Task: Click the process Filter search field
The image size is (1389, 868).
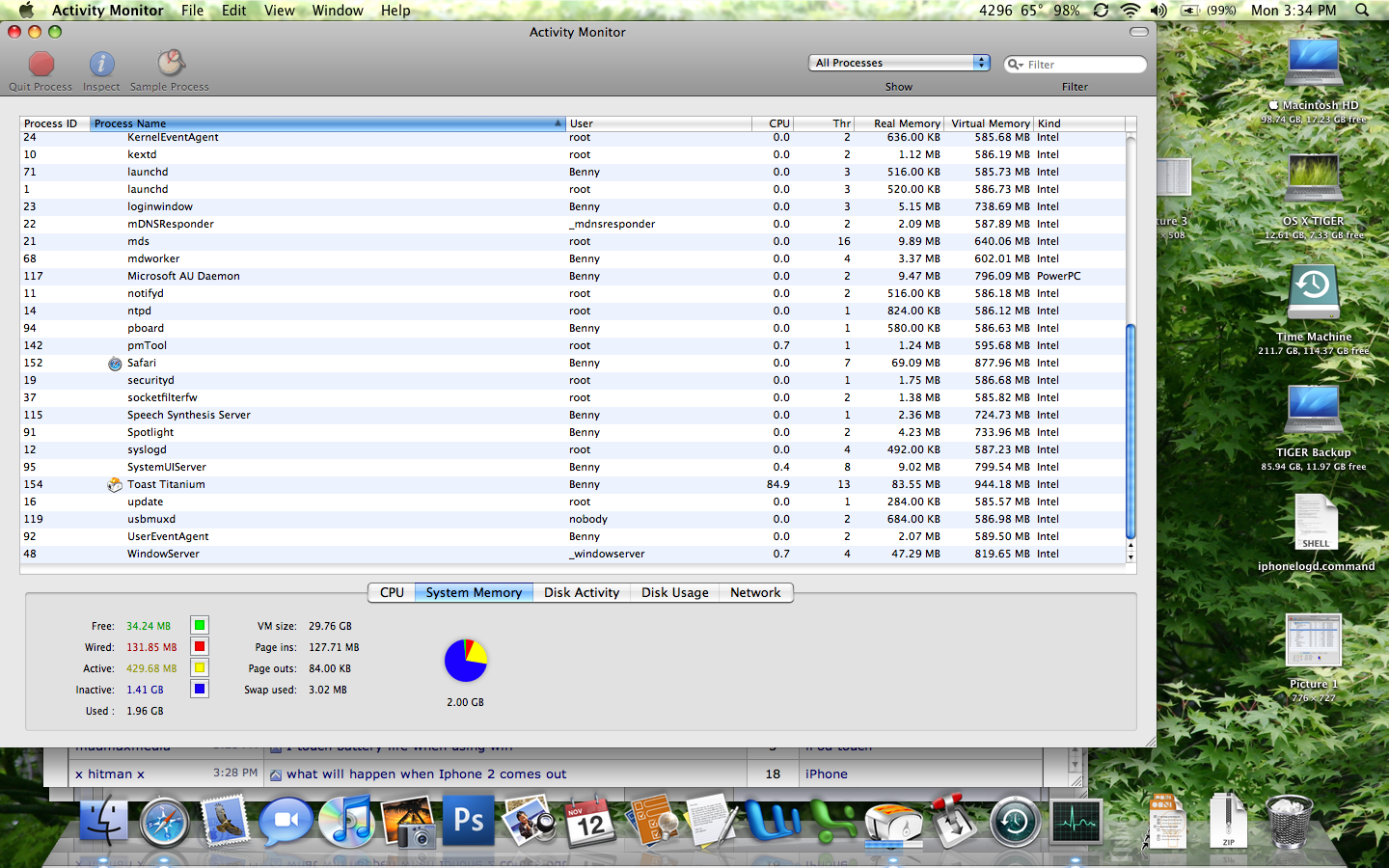Action: pyautogui.click(x=1076, y=65)
